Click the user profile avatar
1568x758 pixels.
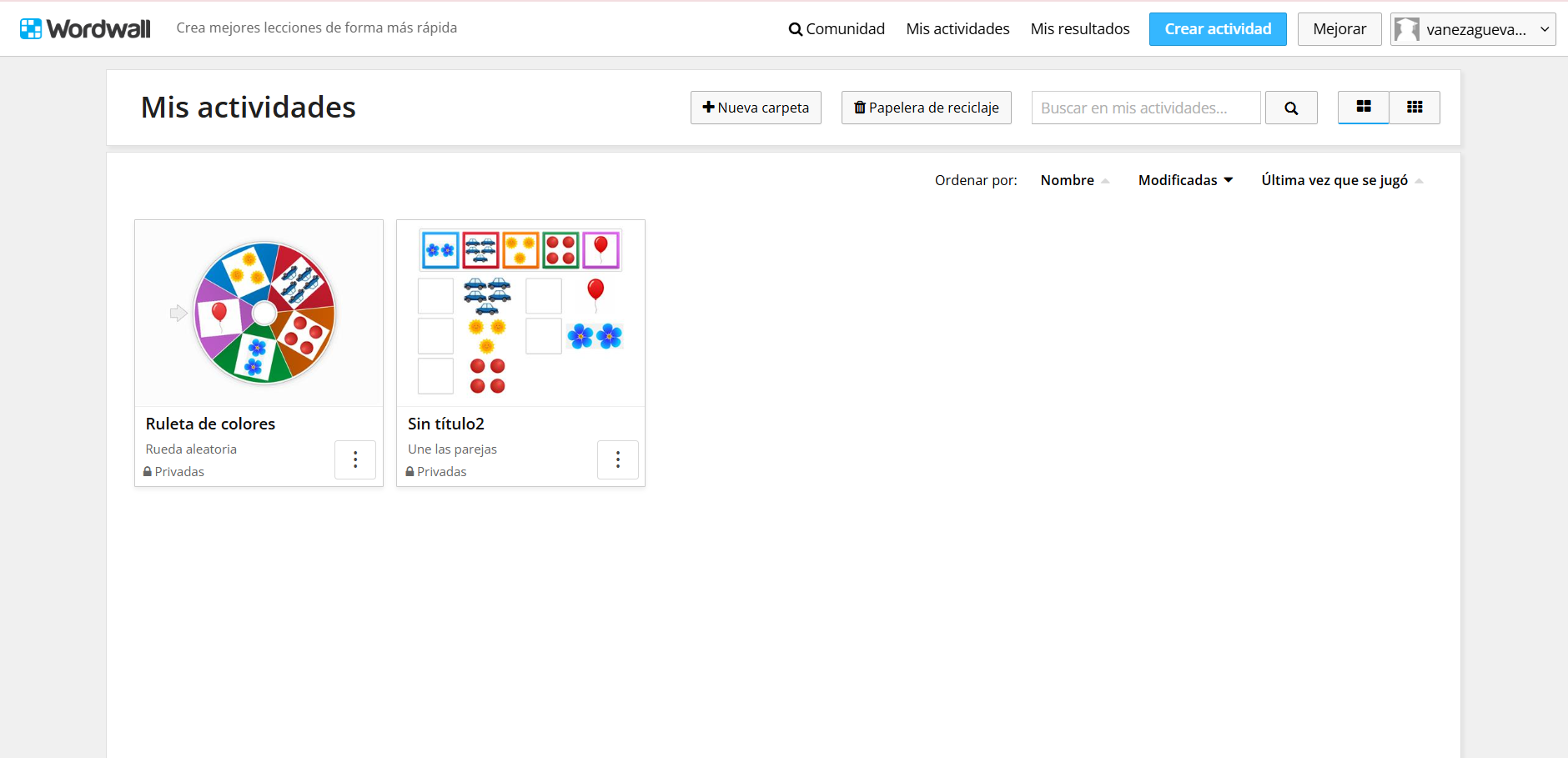[x=1407, y=29]
